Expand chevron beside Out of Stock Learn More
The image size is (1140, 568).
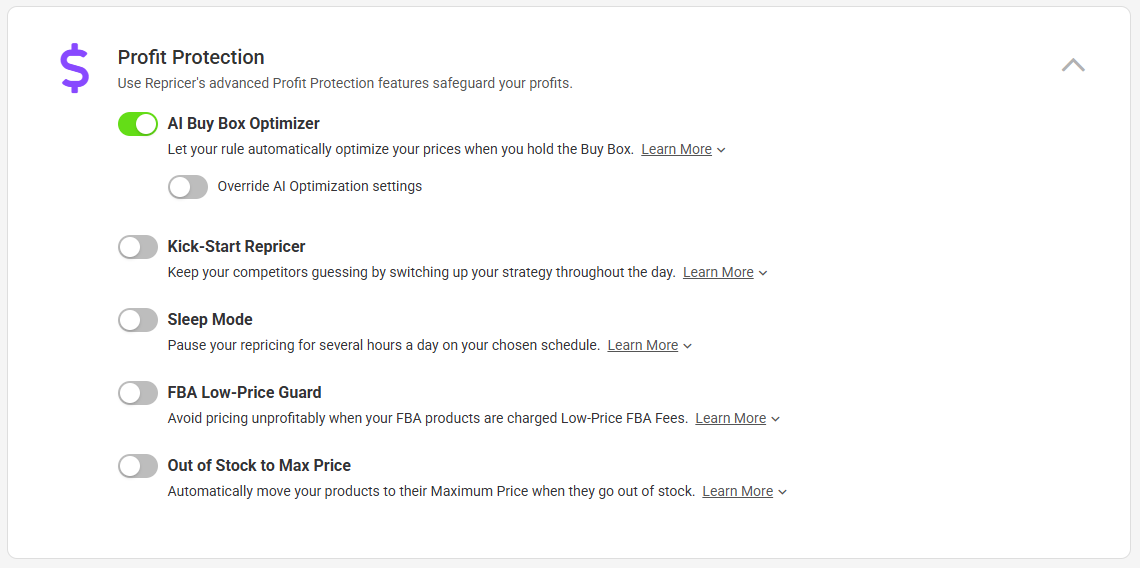[x=783, y=493]
